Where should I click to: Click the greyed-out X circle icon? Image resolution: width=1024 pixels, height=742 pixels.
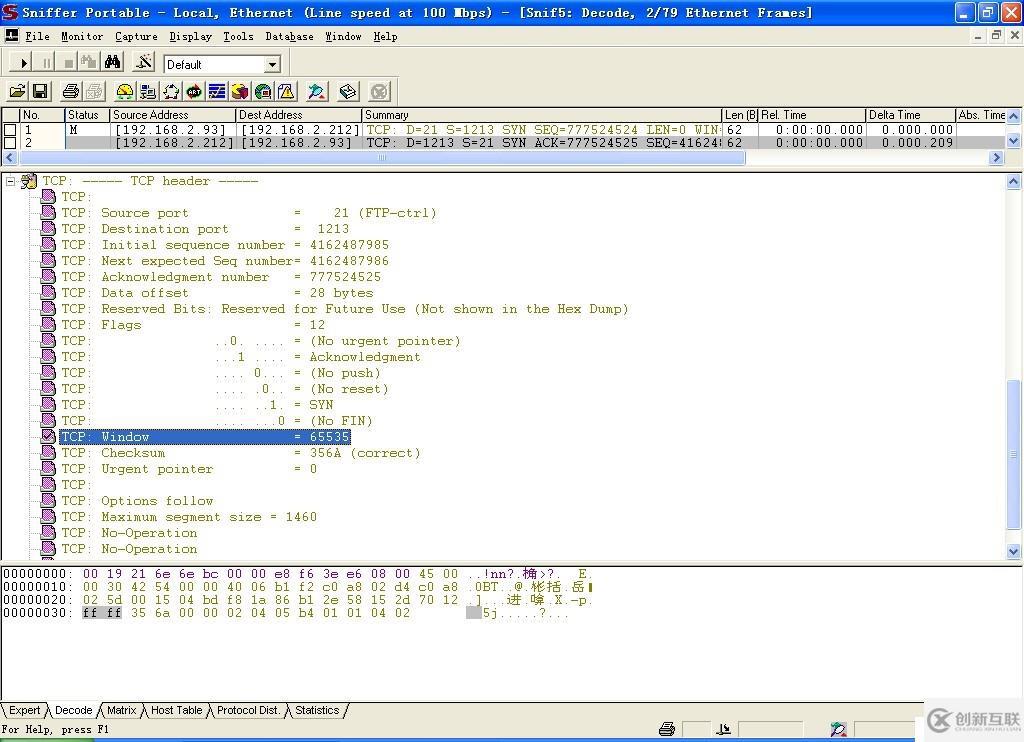click(x=379, y=91)
